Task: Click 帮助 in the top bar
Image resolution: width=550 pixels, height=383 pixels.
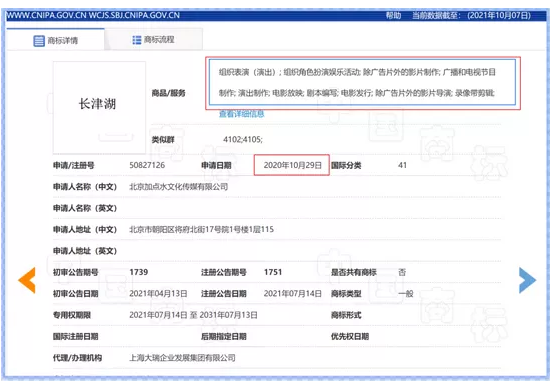Action: pyautogui.click(x=393, y=15)
